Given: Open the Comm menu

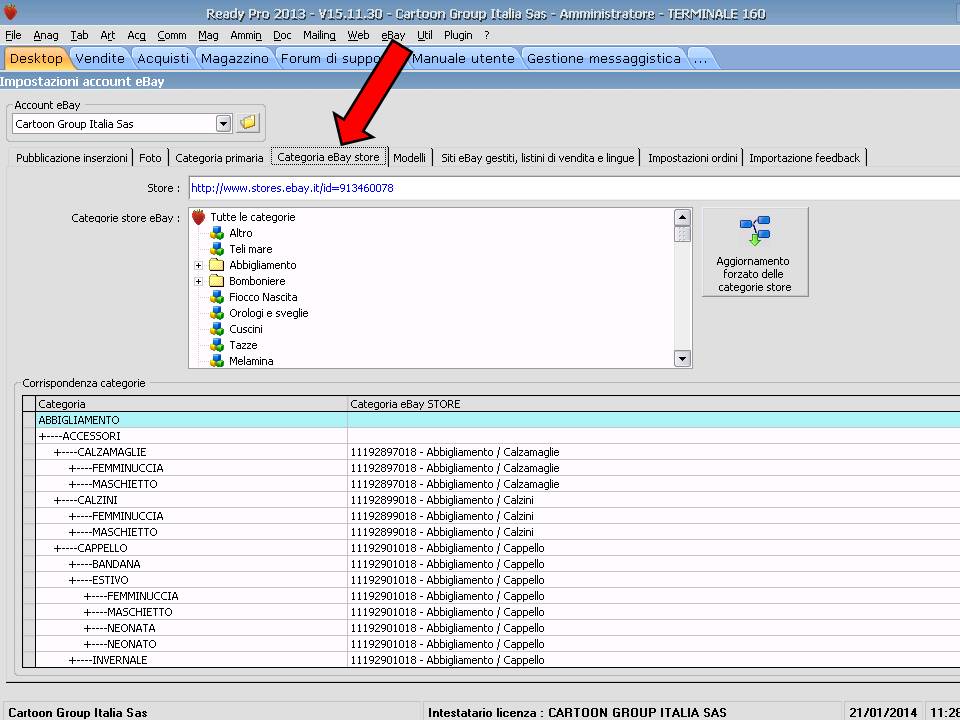Looking at the screenshot, I should point(172,36).
